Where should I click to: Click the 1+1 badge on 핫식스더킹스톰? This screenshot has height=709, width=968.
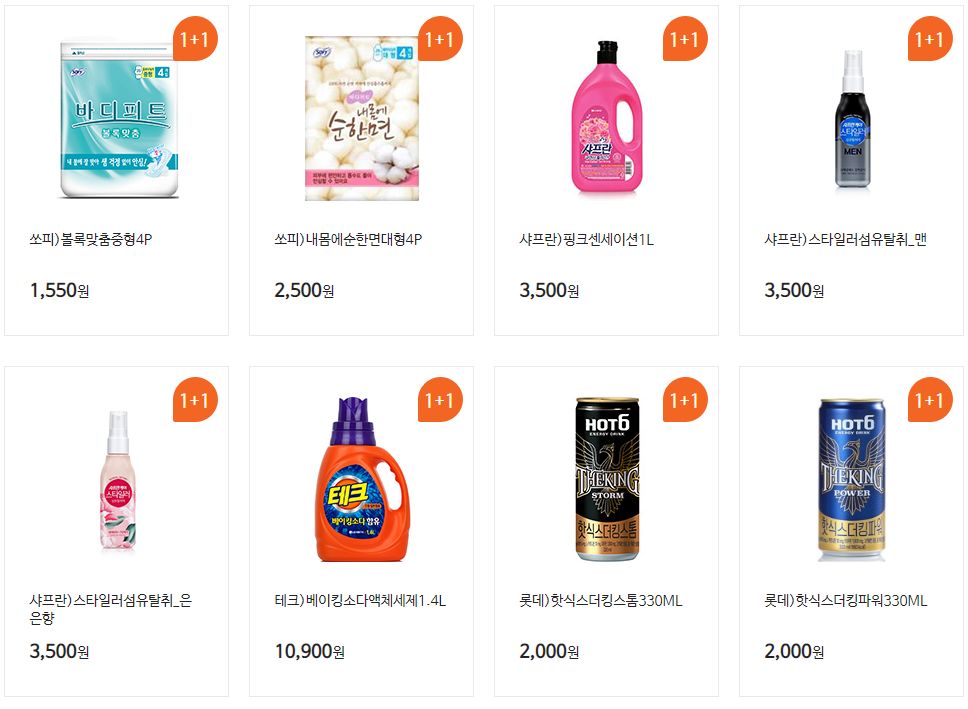(x=685, y=400)
